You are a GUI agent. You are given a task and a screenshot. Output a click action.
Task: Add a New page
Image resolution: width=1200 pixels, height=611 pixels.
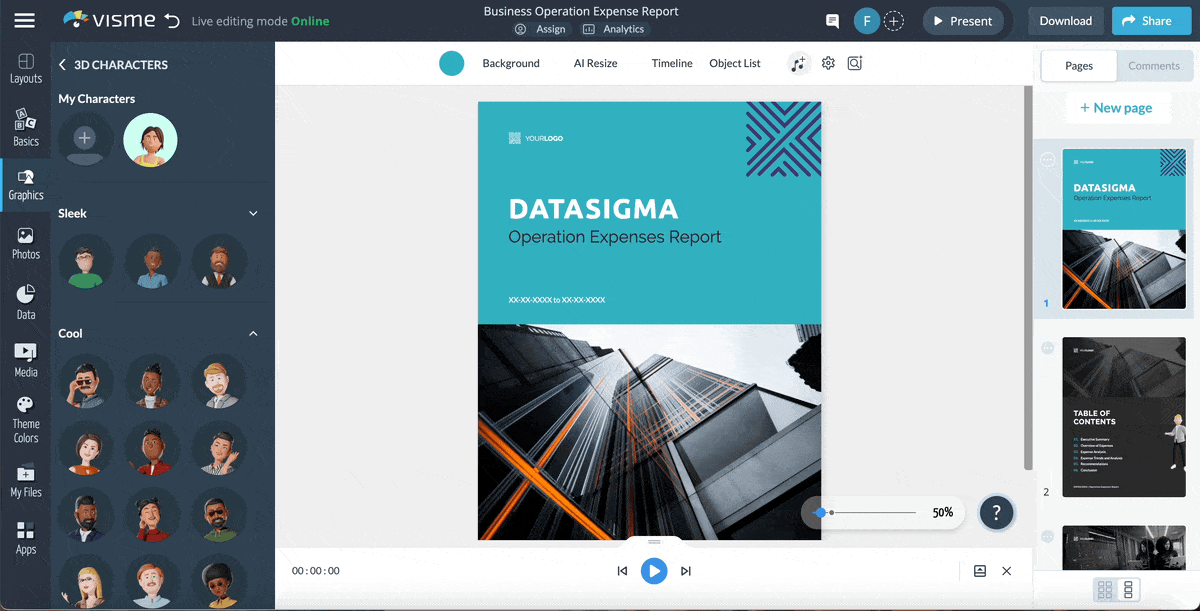point(1115,108)
